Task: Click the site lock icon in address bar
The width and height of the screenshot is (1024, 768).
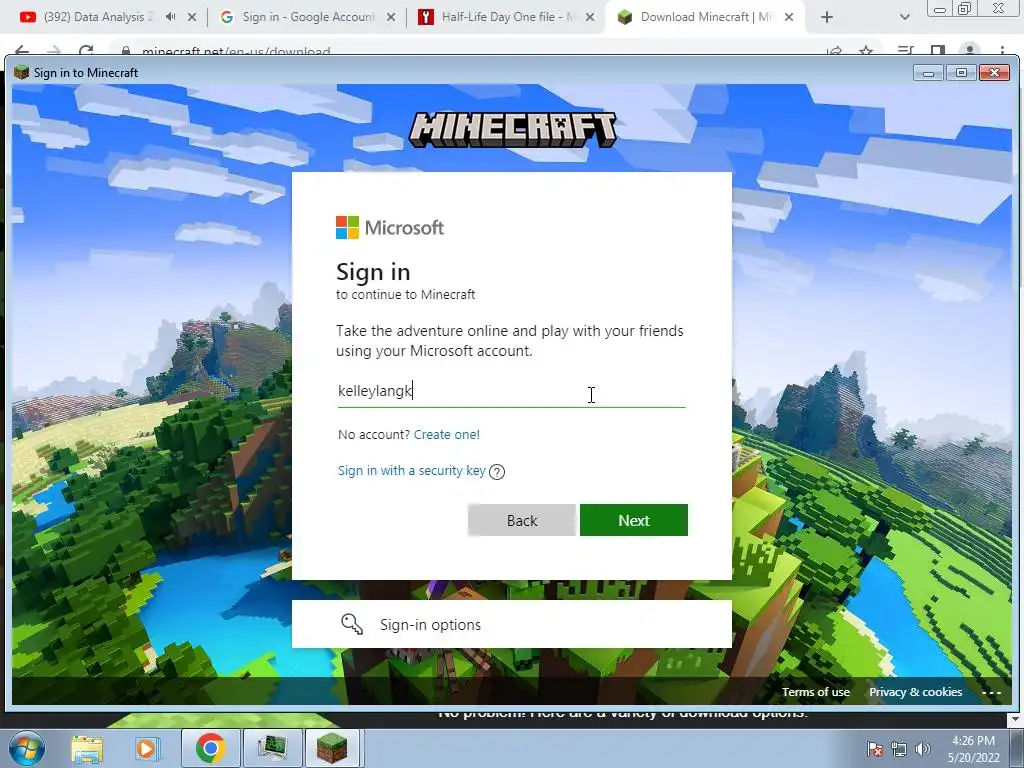Action: coord(126,51)
